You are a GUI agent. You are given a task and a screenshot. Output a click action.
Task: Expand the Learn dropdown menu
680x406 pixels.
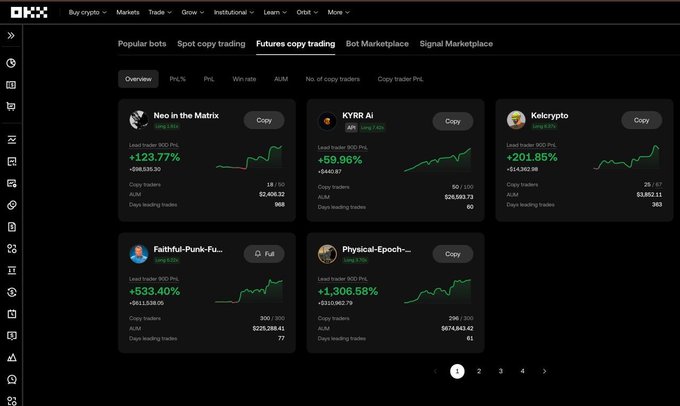tap(275, 13)
